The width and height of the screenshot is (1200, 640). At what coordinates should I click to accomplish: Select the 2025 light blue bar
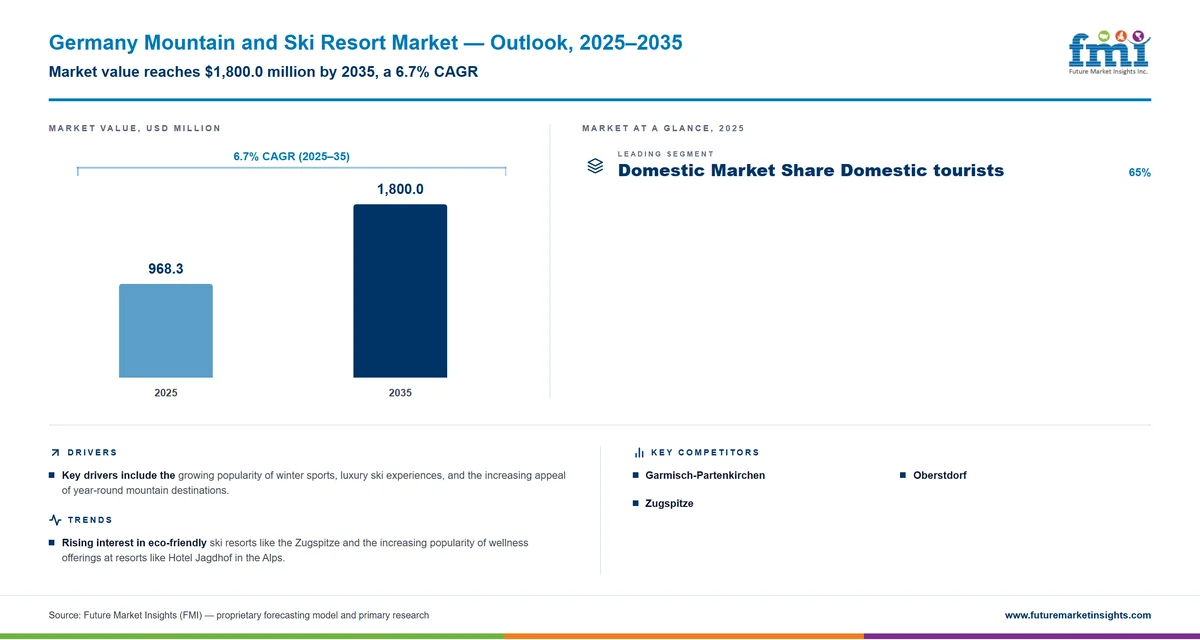point(166,331)
